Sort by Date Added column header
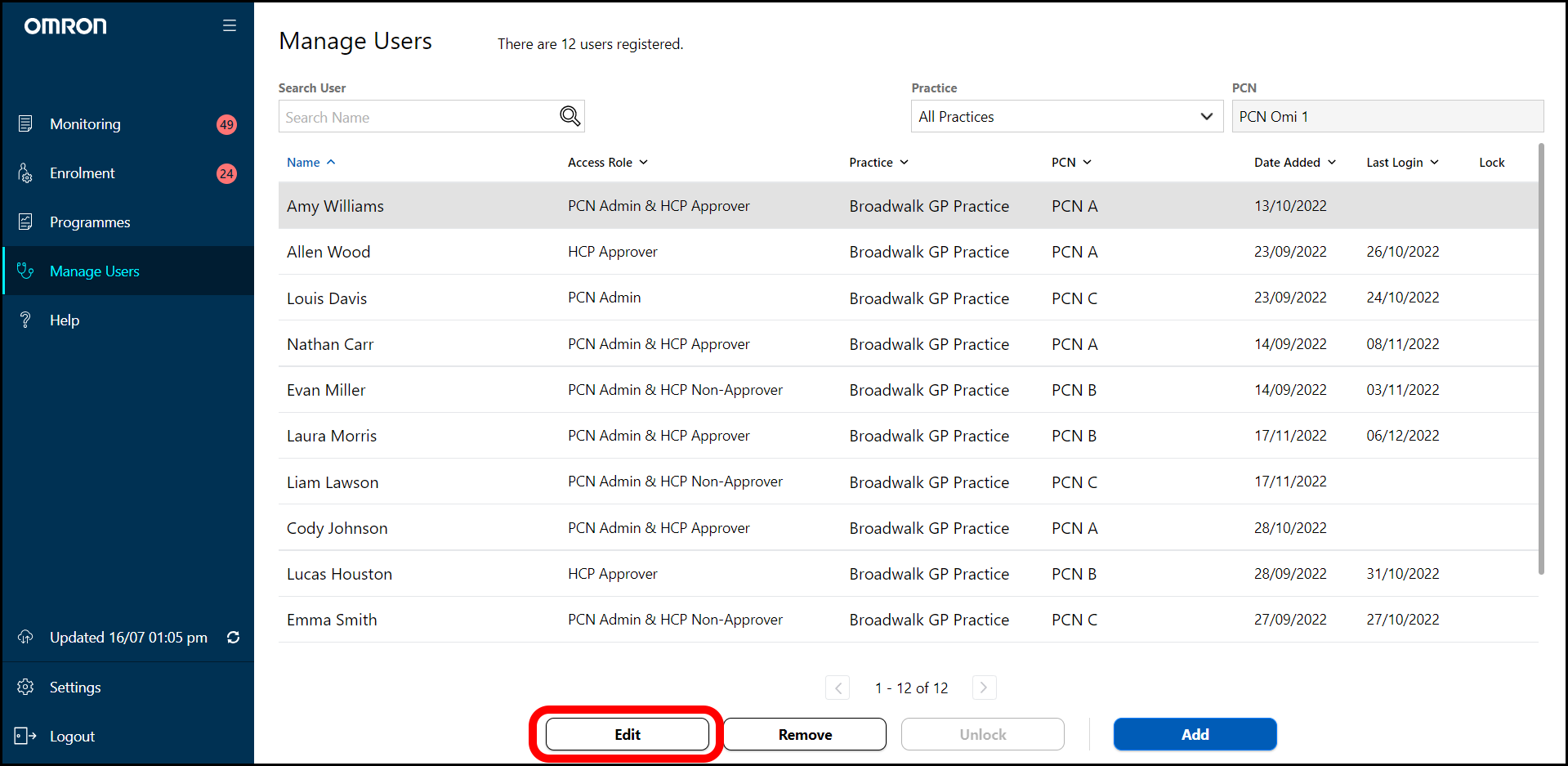The image size is (1568, 766). pos(1294,163)
